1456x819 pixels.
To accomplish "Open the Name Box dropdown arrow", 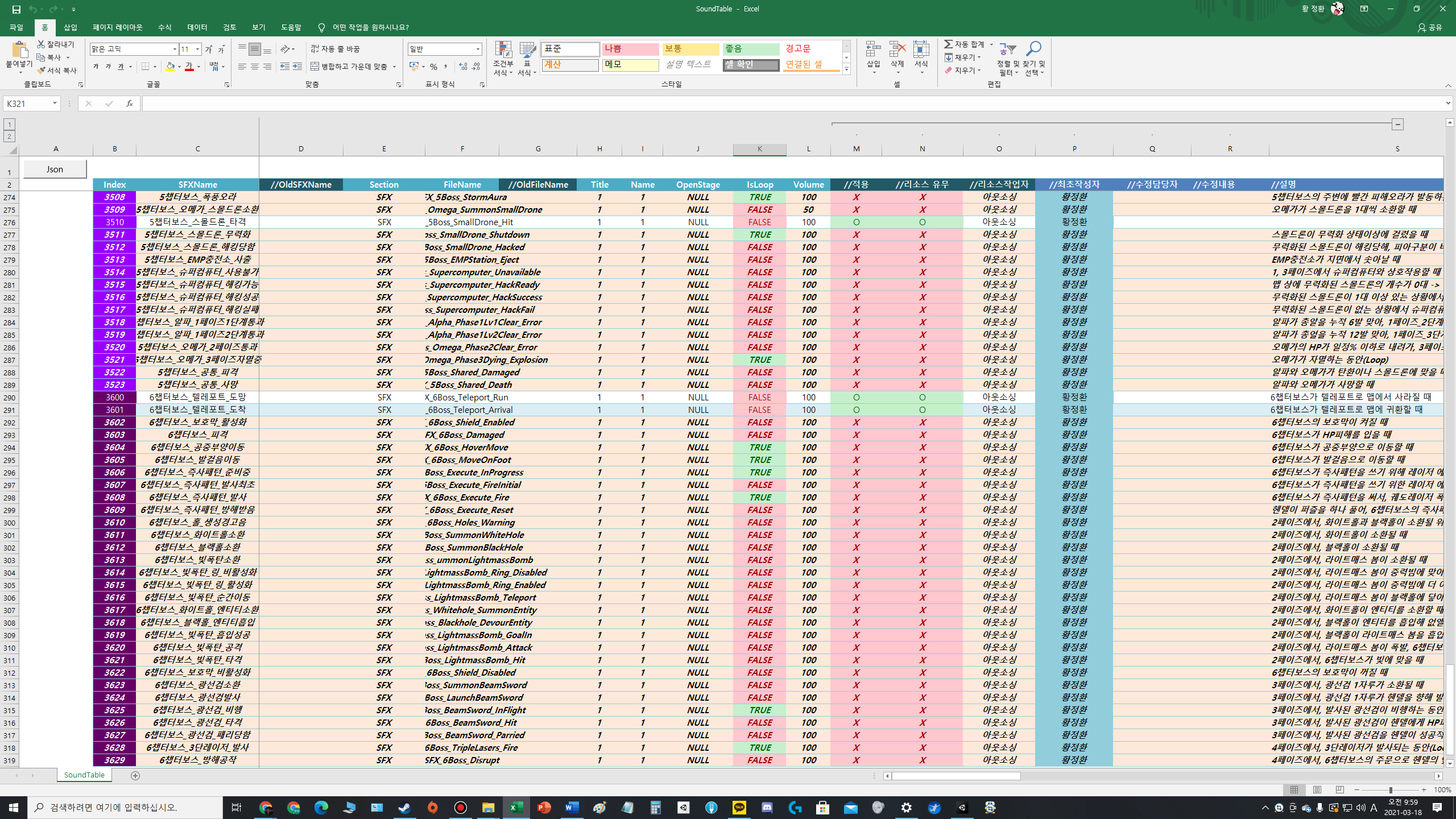I will click(x=55, y=104).
